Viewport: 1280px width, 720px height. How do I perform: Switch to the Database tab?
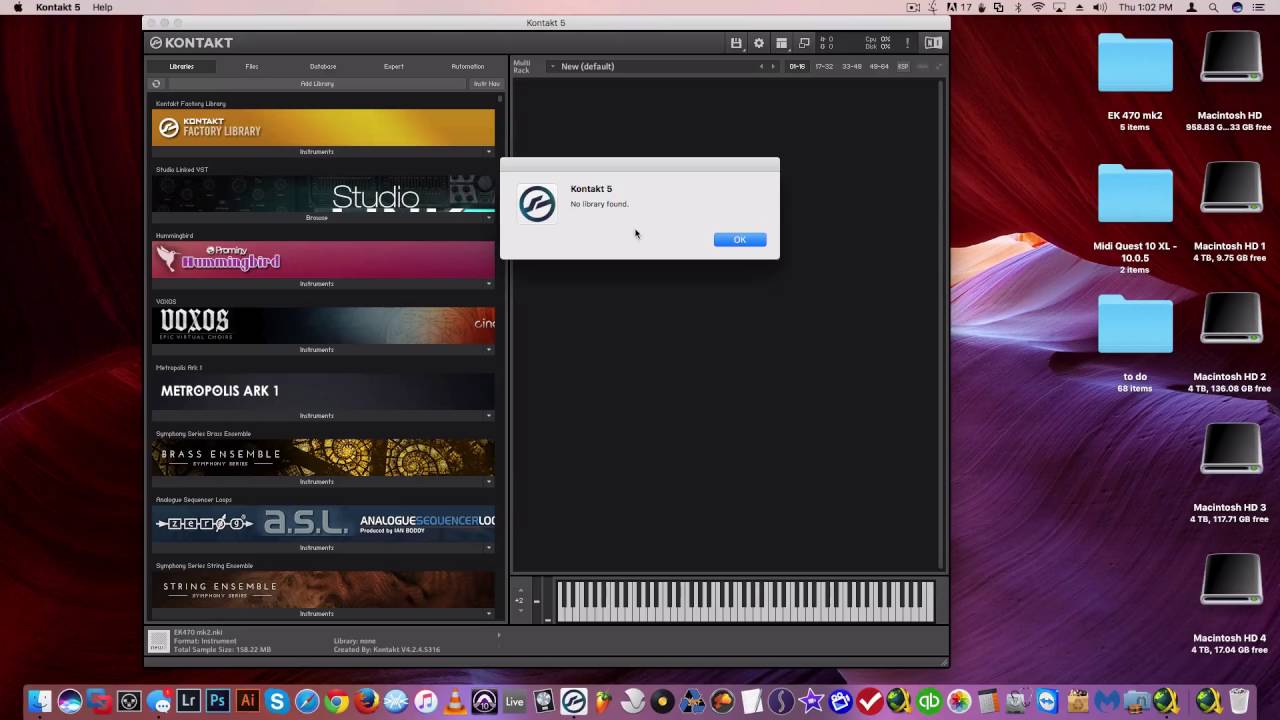322,66
